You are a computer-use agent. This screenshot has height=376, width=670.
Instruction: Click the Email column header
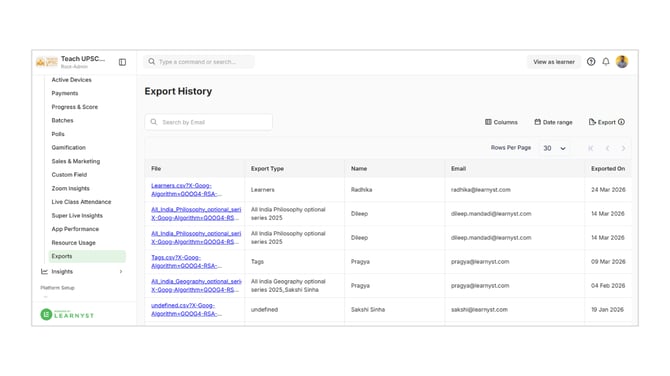coord(458,169)
